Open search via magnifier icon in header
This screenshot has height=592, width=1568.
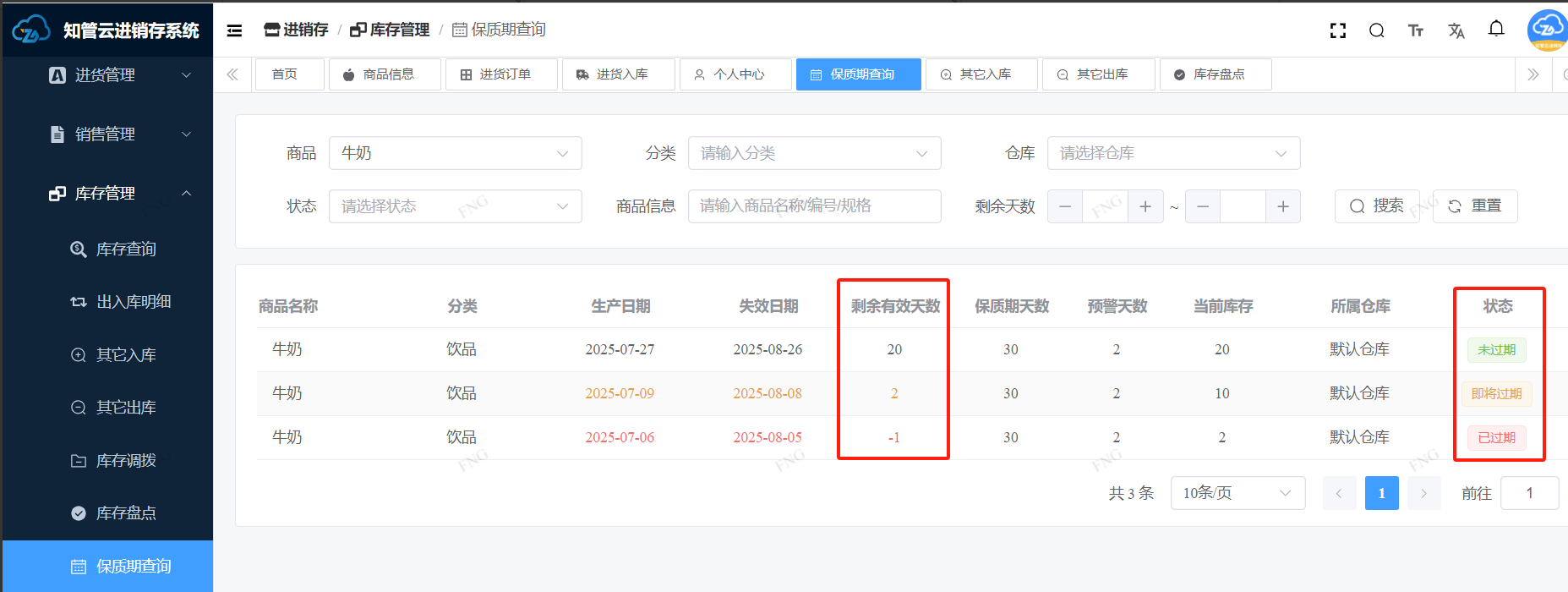coord(1376,31)
